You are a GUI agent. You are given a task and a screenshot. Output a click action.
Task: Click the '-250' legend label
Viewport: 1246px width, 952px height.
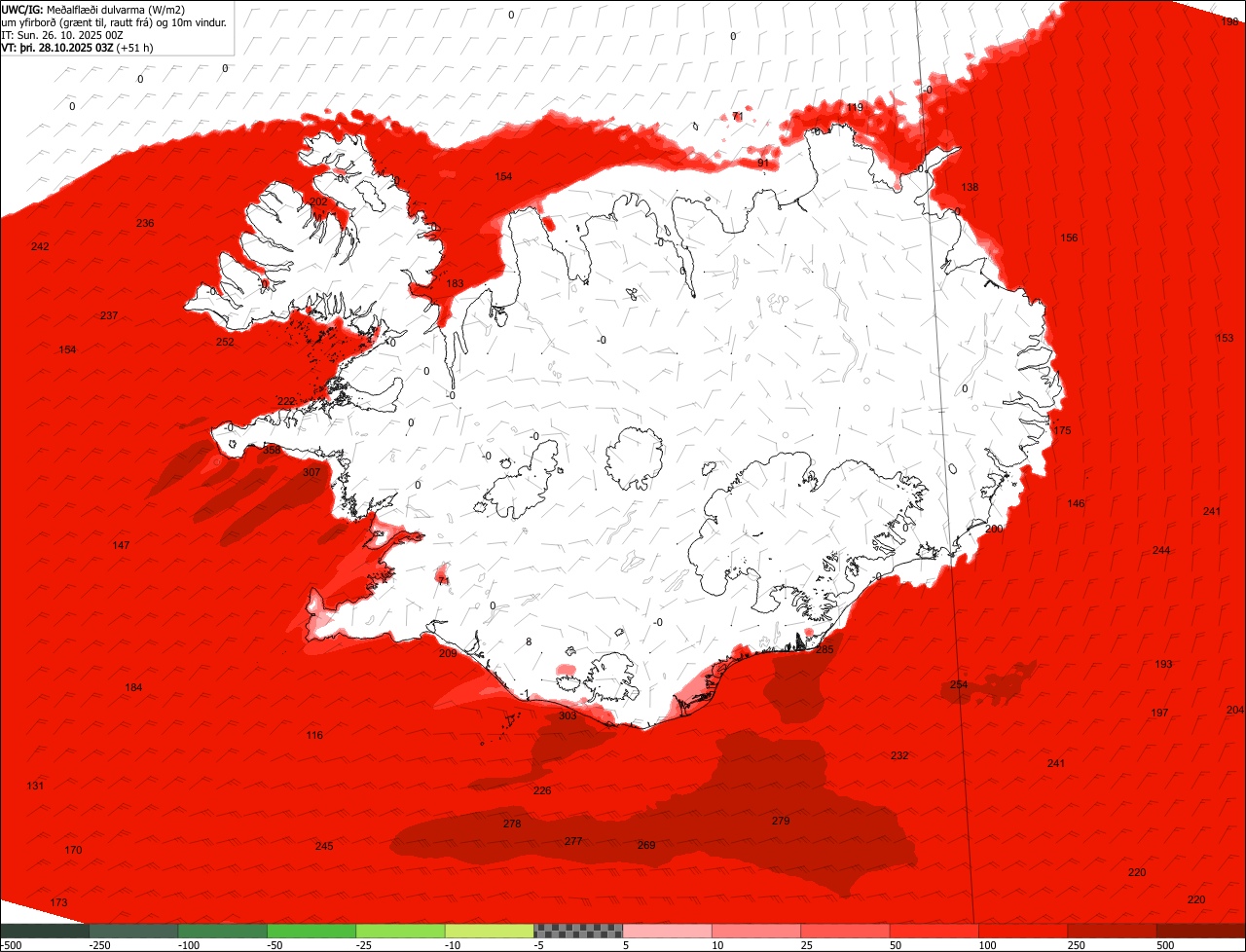(x=98, y=945)
